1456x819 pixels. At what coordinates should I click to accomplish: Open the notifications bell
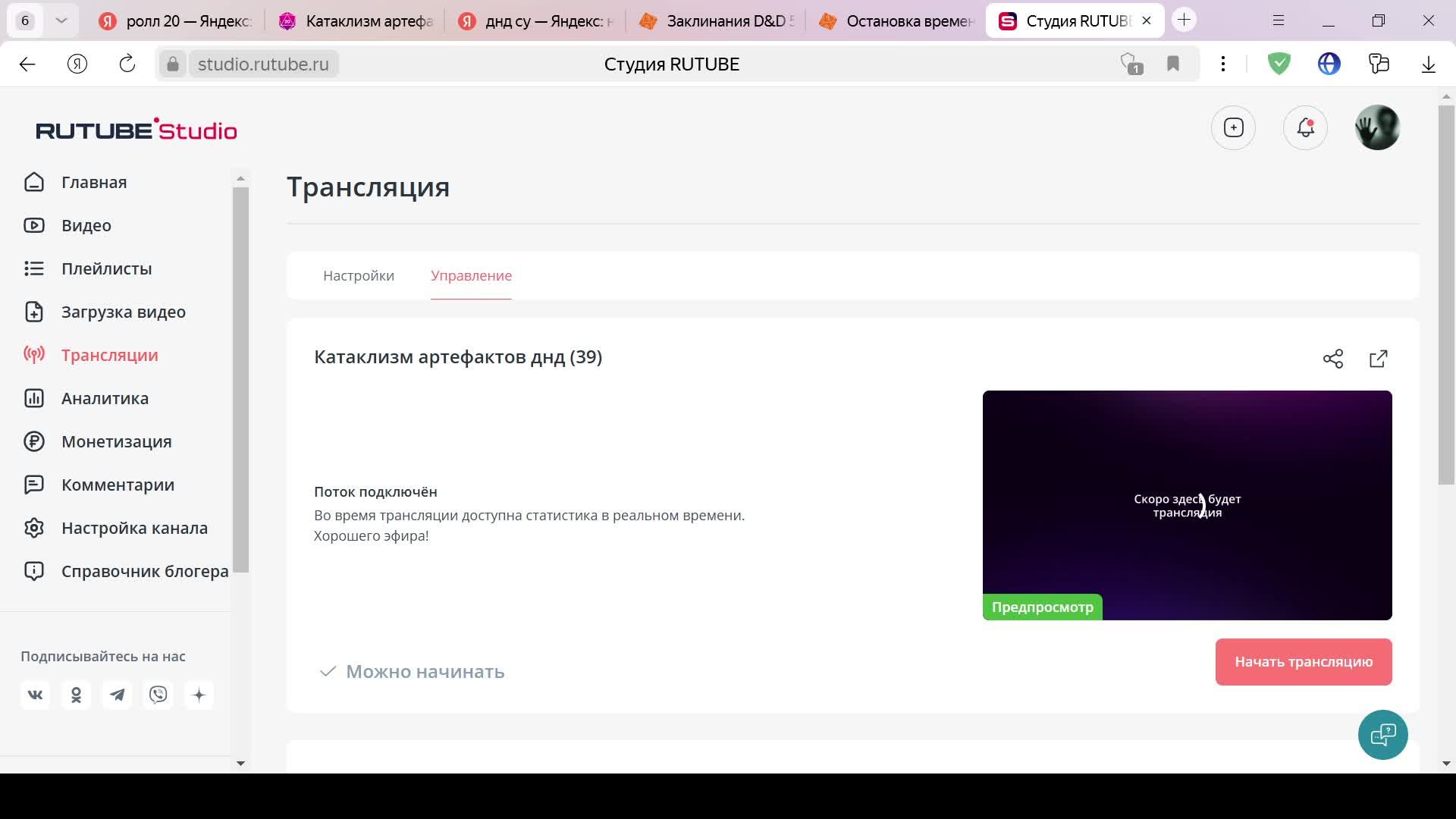pyautogui.click(x=1305, y=127)
